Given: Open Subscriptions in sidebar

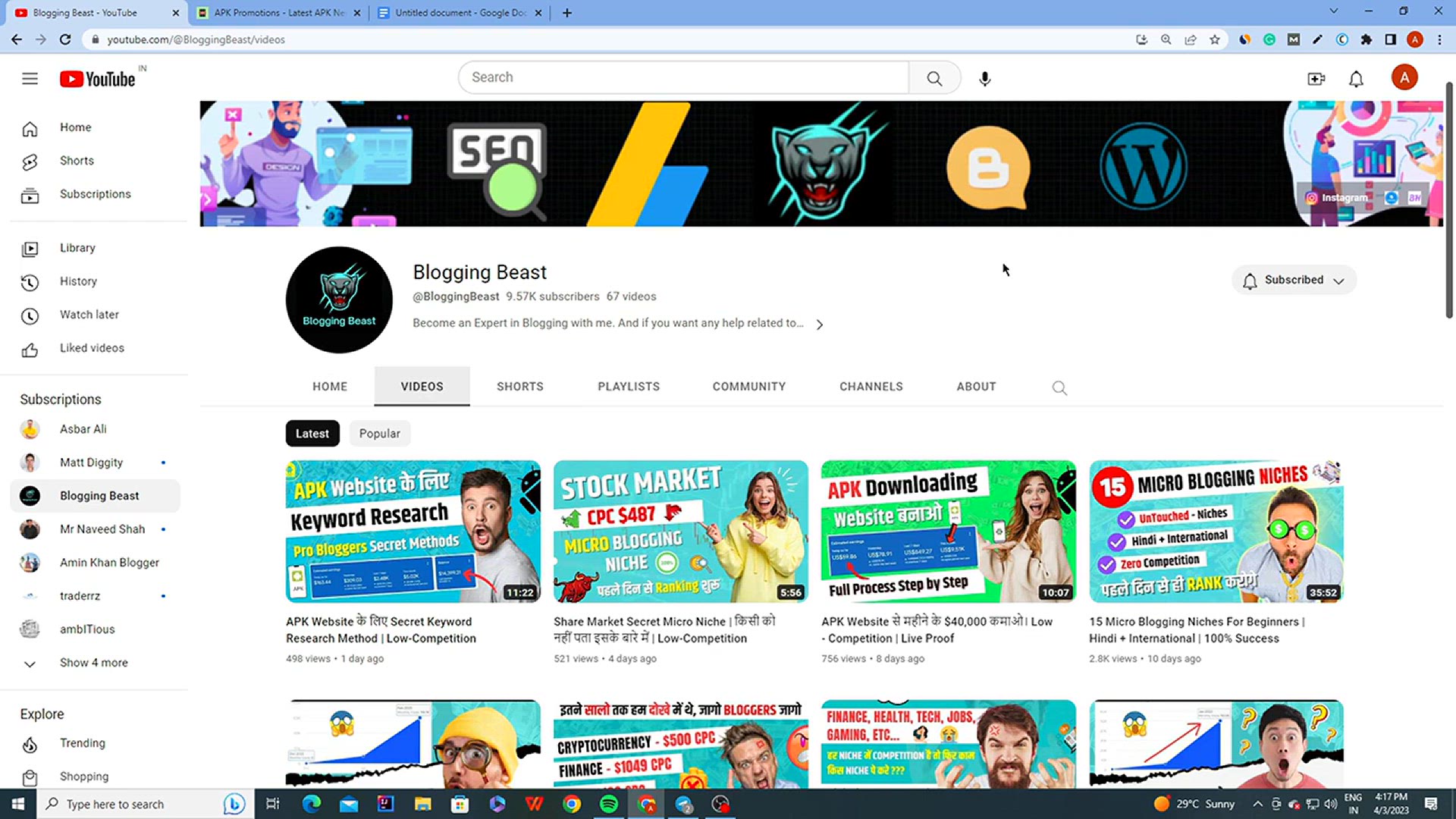Looking at the screenshot, I should [x=95, y=194].
